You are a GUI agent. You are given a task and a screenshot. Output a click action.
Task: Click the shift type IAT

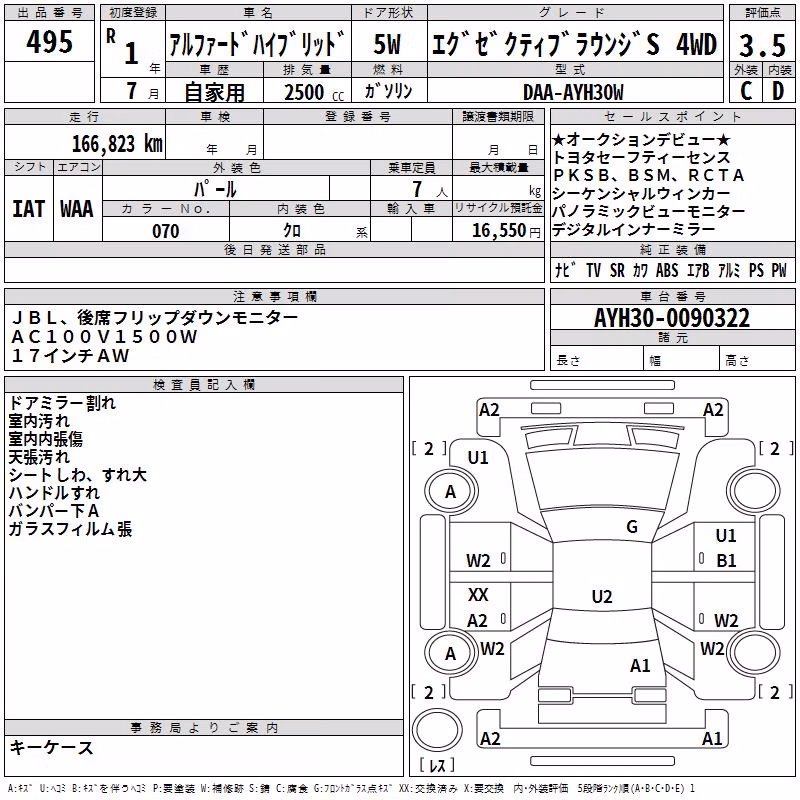point(28,209)
